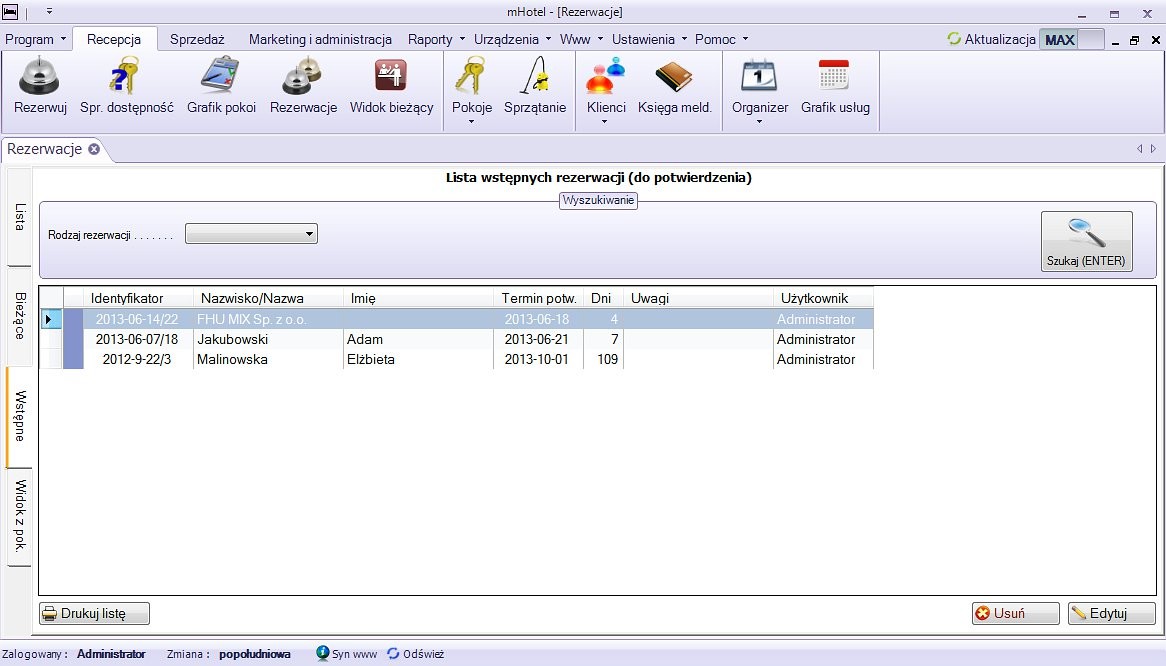1166x666 pixels.
Task: Sort by Dni column header
Action: tap(601, 298)
